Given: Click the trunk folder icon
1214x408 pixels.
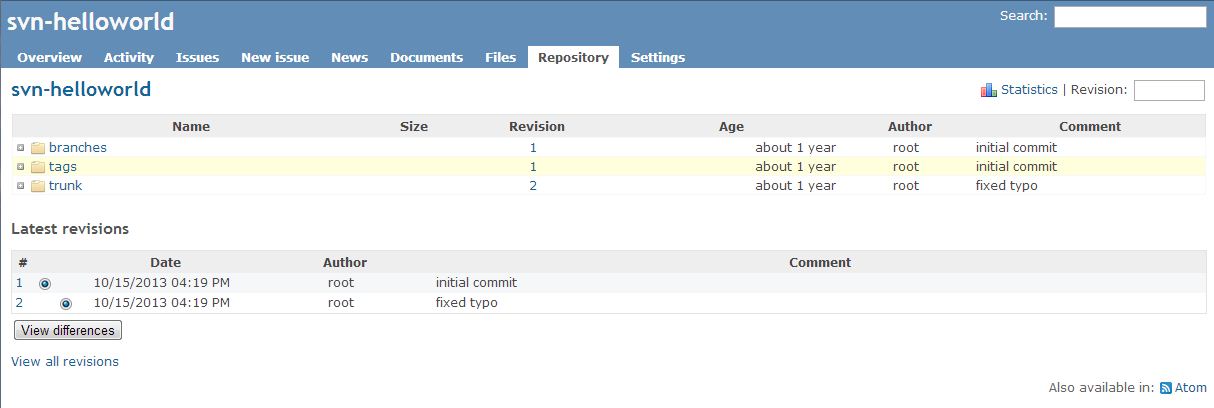Looking at the screenshot, I should 38,186.
